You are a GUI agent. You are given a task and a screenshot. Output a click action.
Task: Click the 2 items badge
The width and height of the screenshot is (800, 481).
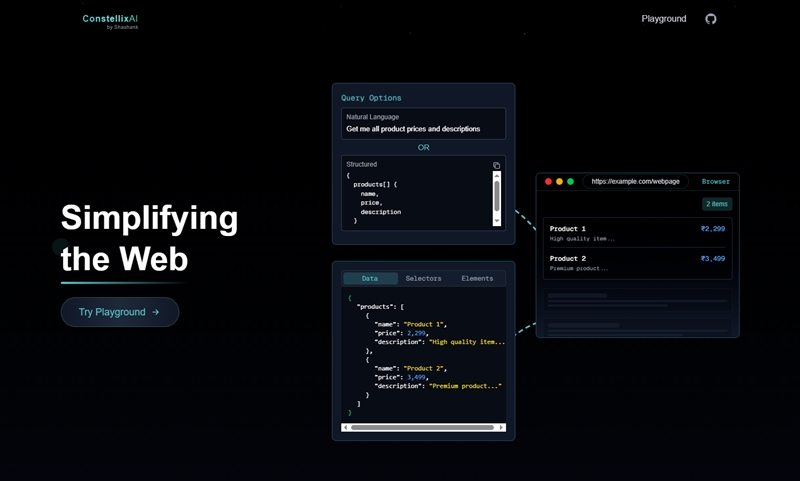pos(716,204)
